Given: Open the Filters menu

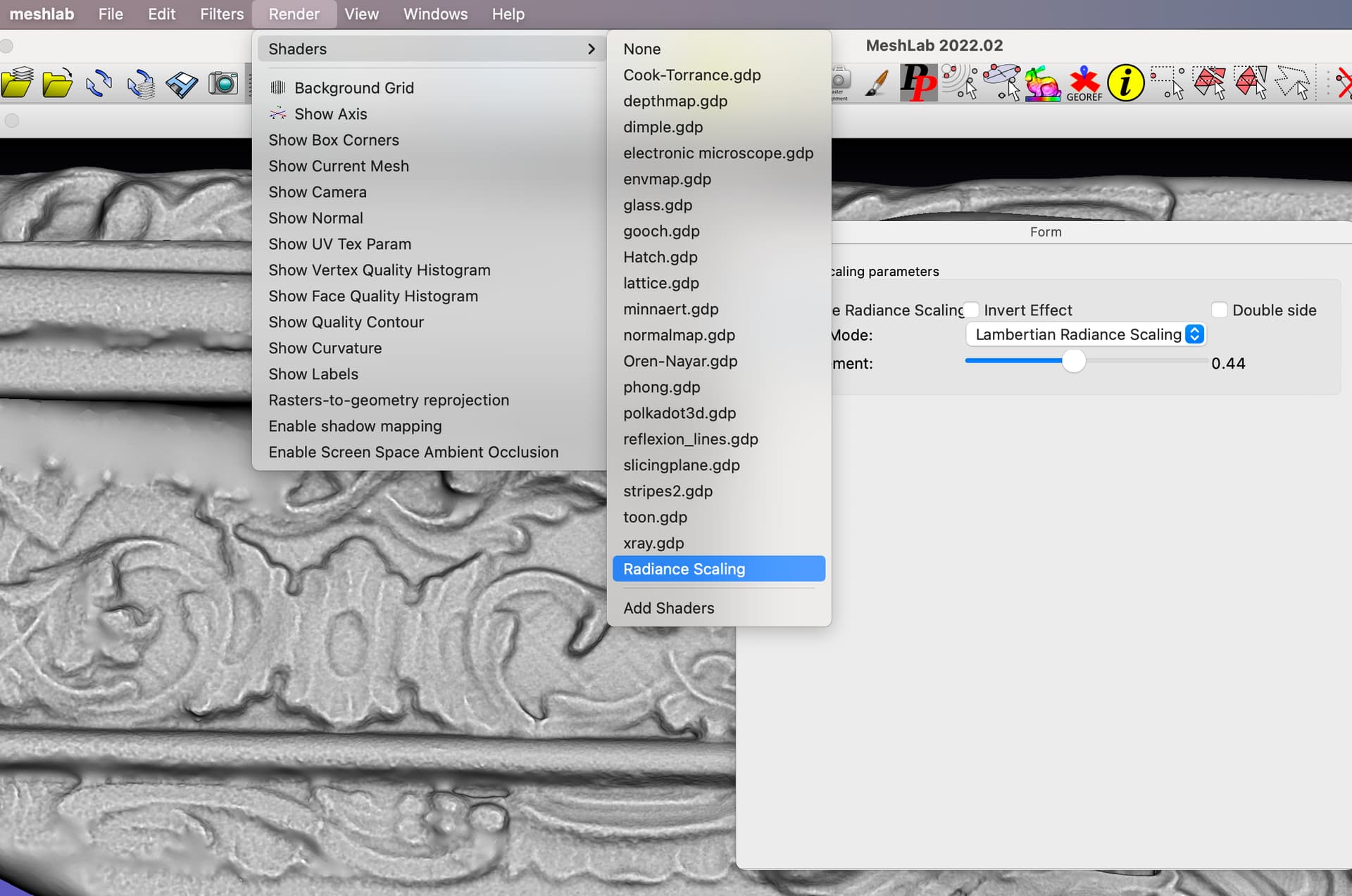Looking at the screenshot, I should pos(221,14).
